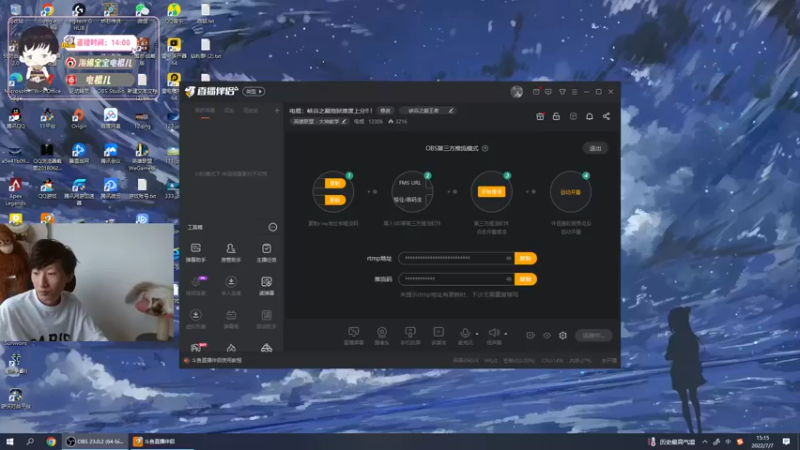Screen dimensions: 800x450
Task: Click the rtmp address input field
Action: [456, 258]
